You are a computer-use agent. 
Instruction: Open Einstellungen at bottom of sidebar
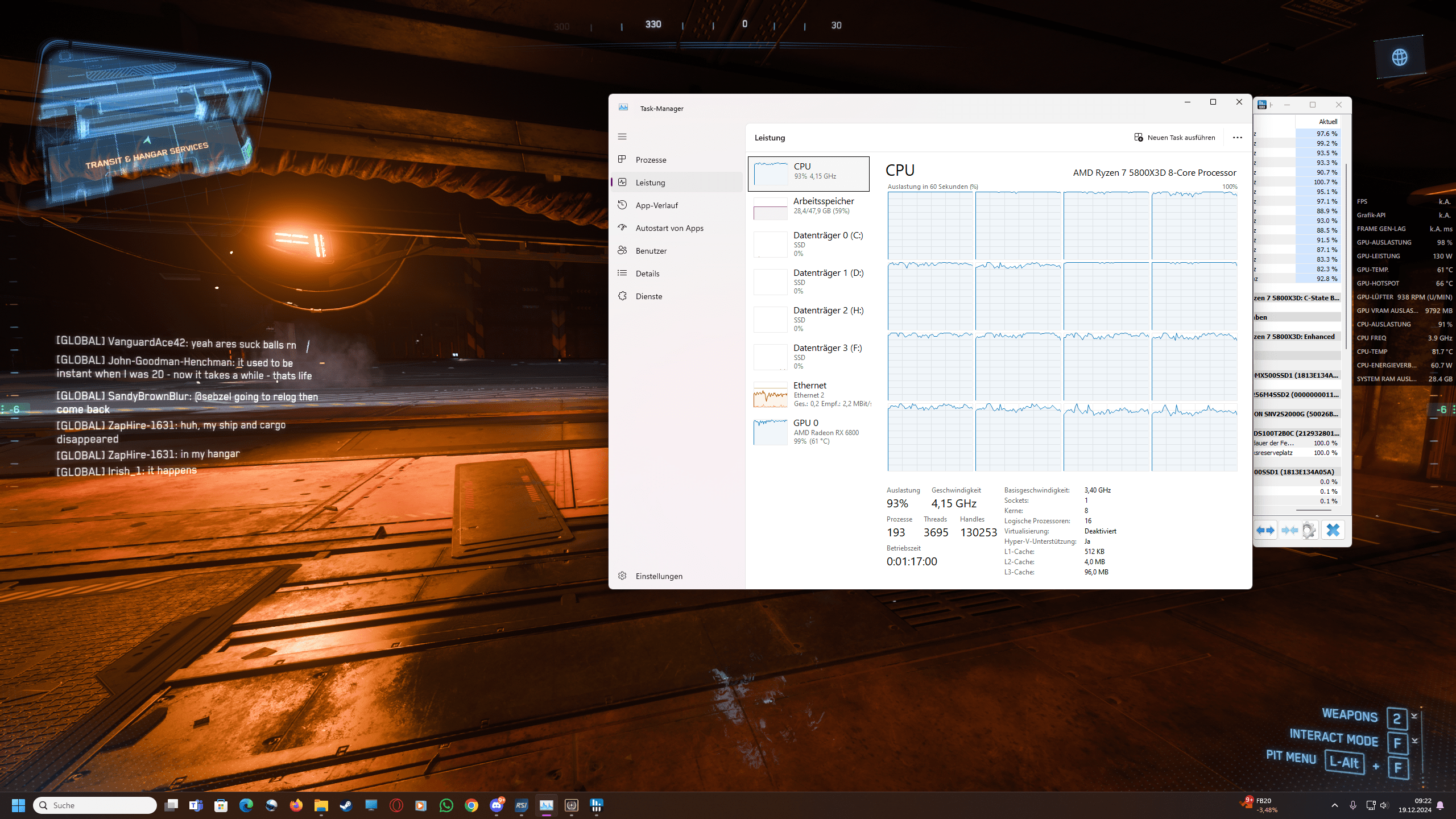(x=659, y=576)
